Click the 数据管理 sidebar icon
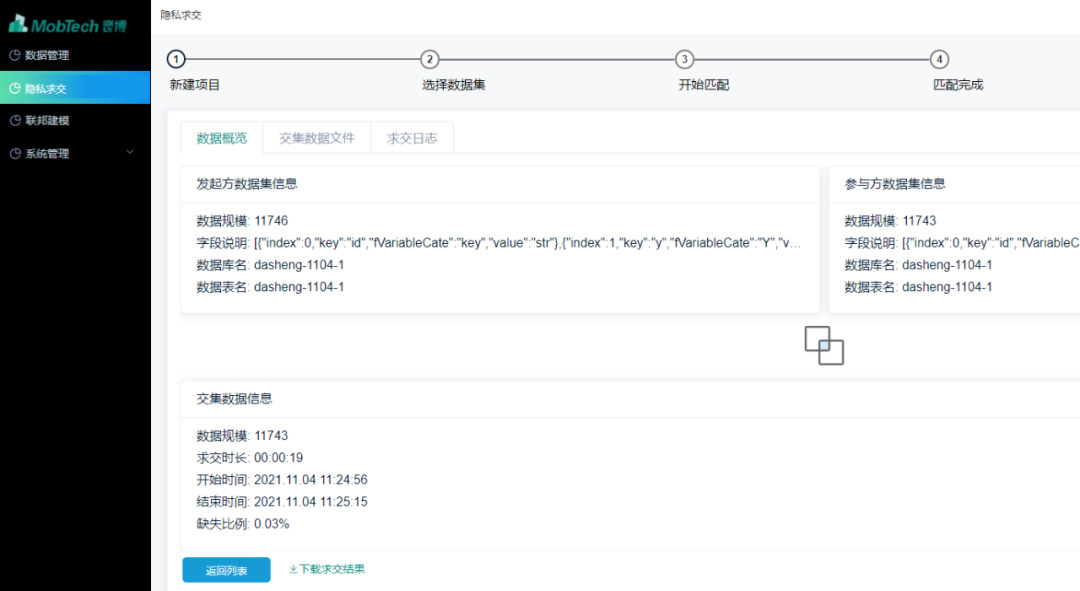Image resolution: width=1080 pixels, height=591 pixels. pos(14,55)
